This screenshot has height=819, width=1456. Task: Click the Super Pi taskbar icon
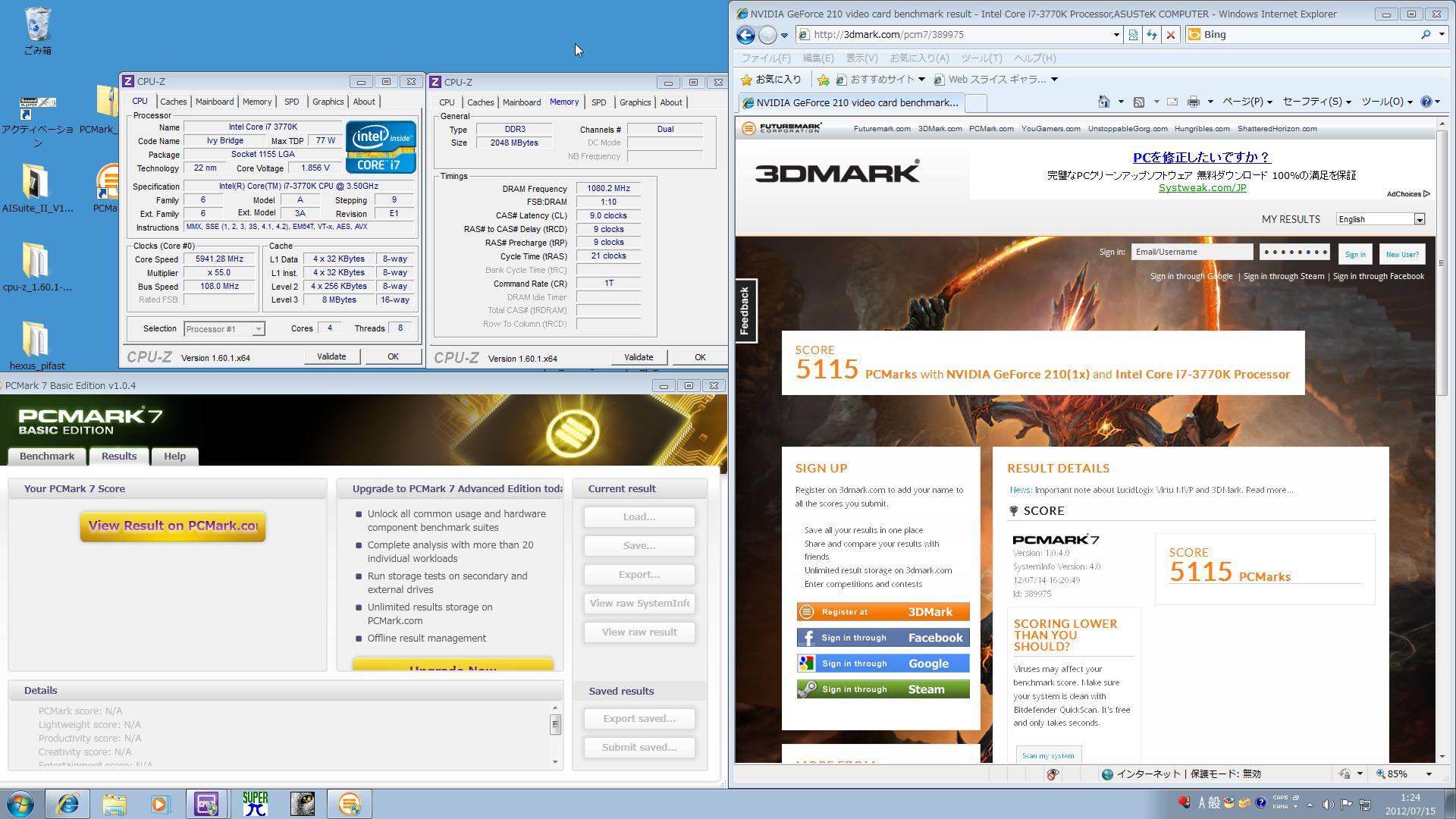(x=255, y=804)
